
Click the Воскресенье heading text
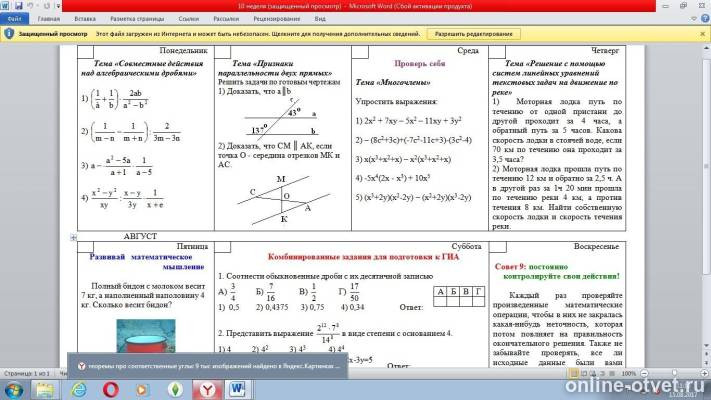pos(596,247)
